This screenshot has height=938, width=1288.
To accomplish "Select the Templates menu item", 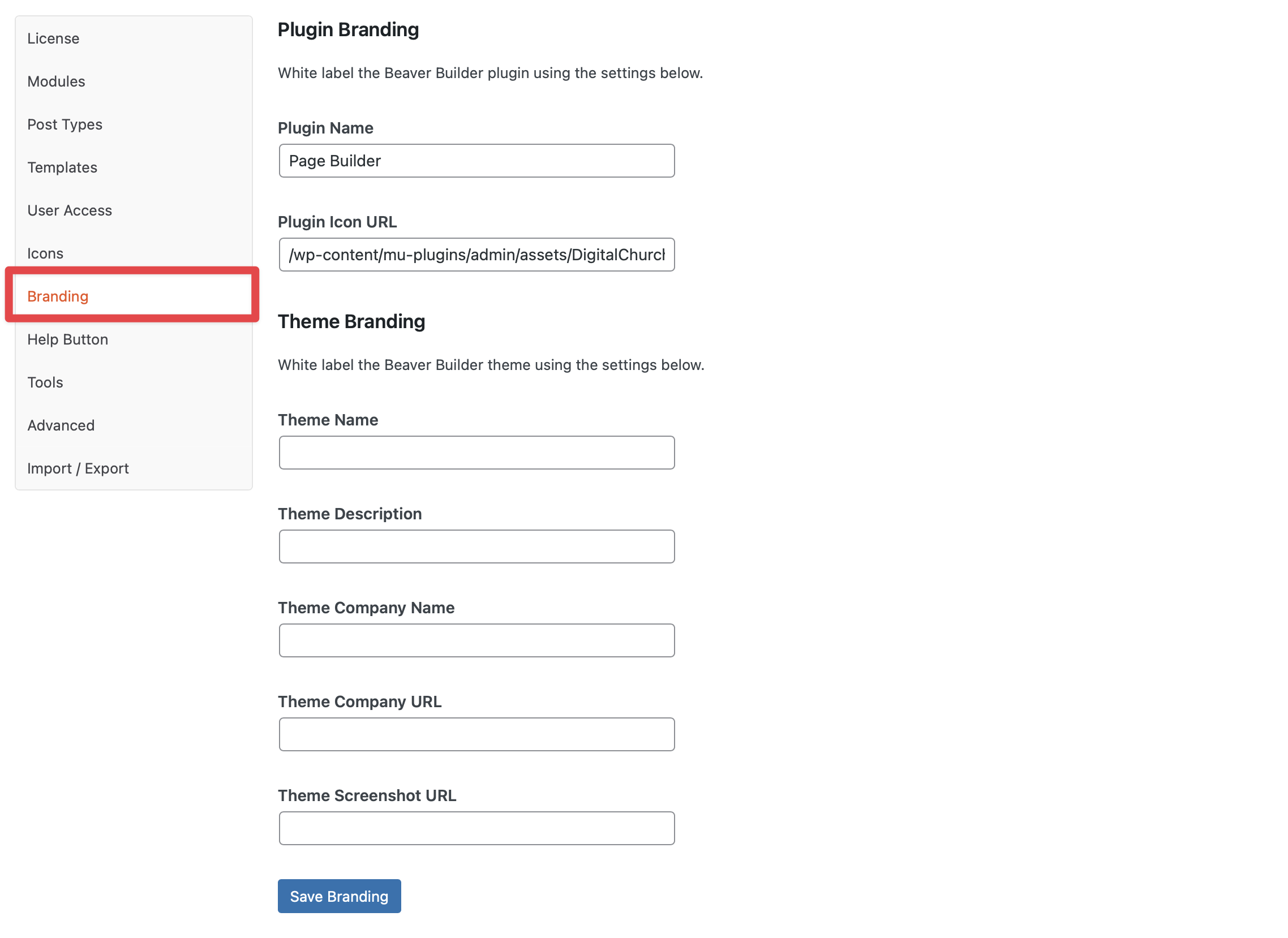I will coord(62,167).
